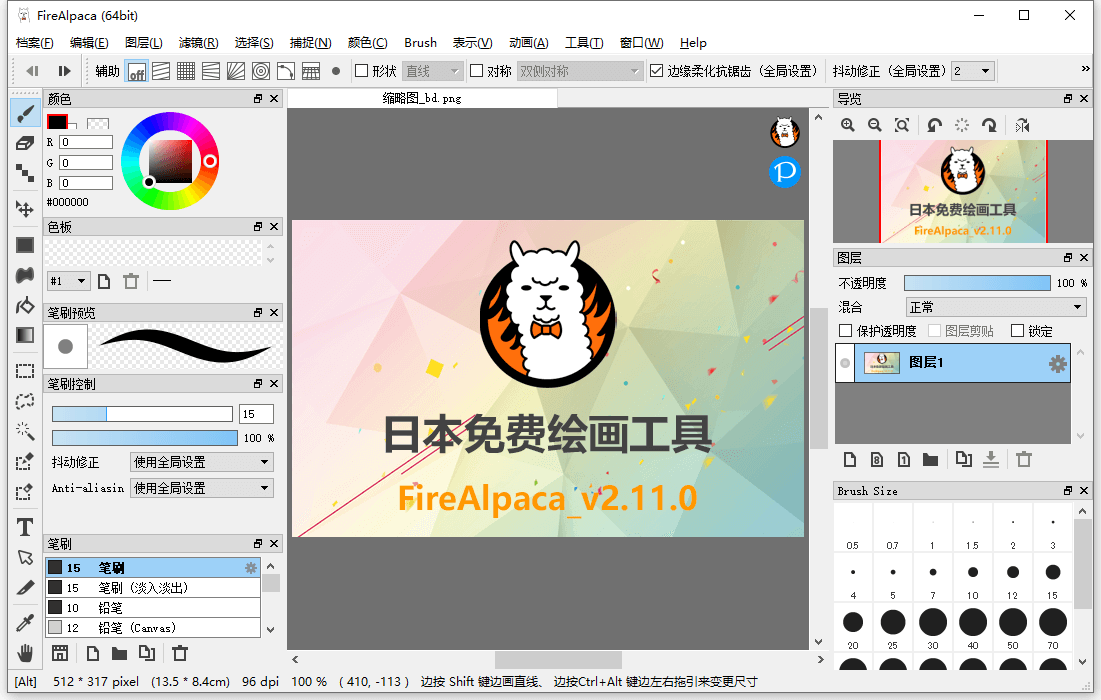Create a new layer

click(850, 460)
